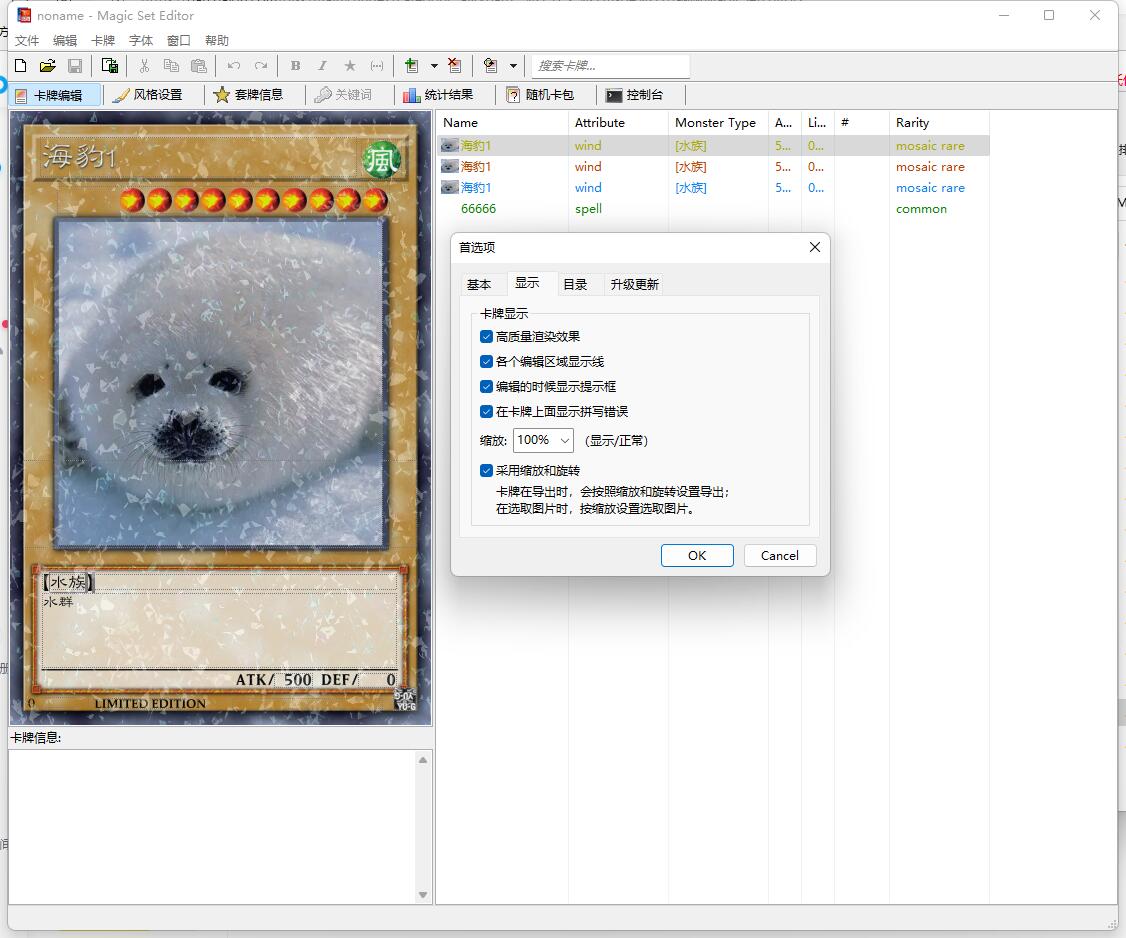Image resolution: width=1126 pixels, height=938 pixels.
Task: Click Cancel in preferences dialog
Action: pos(780,555)
